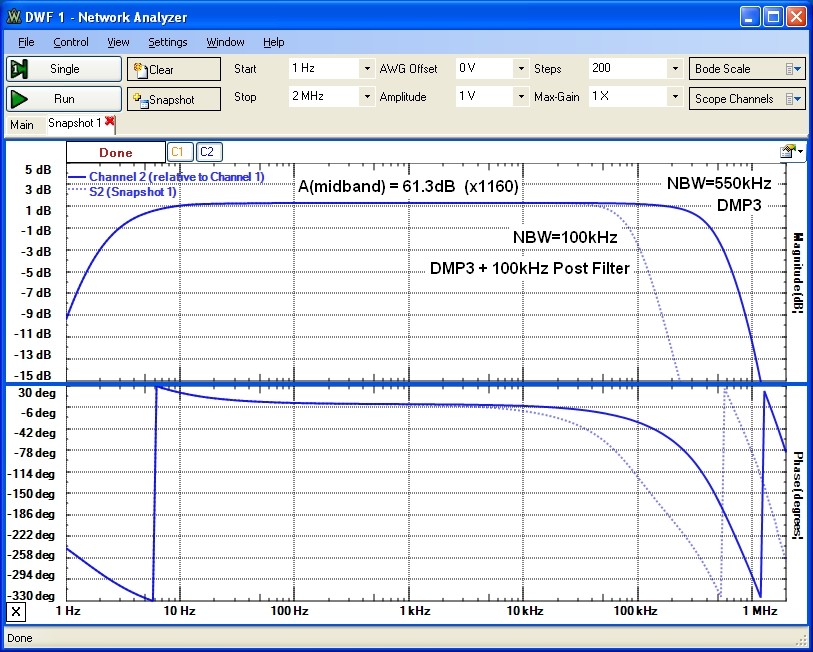The height and width of the screenshot is (652, 813).
Task: Open the Bode Scale button menu
Action: click(746, 69)
